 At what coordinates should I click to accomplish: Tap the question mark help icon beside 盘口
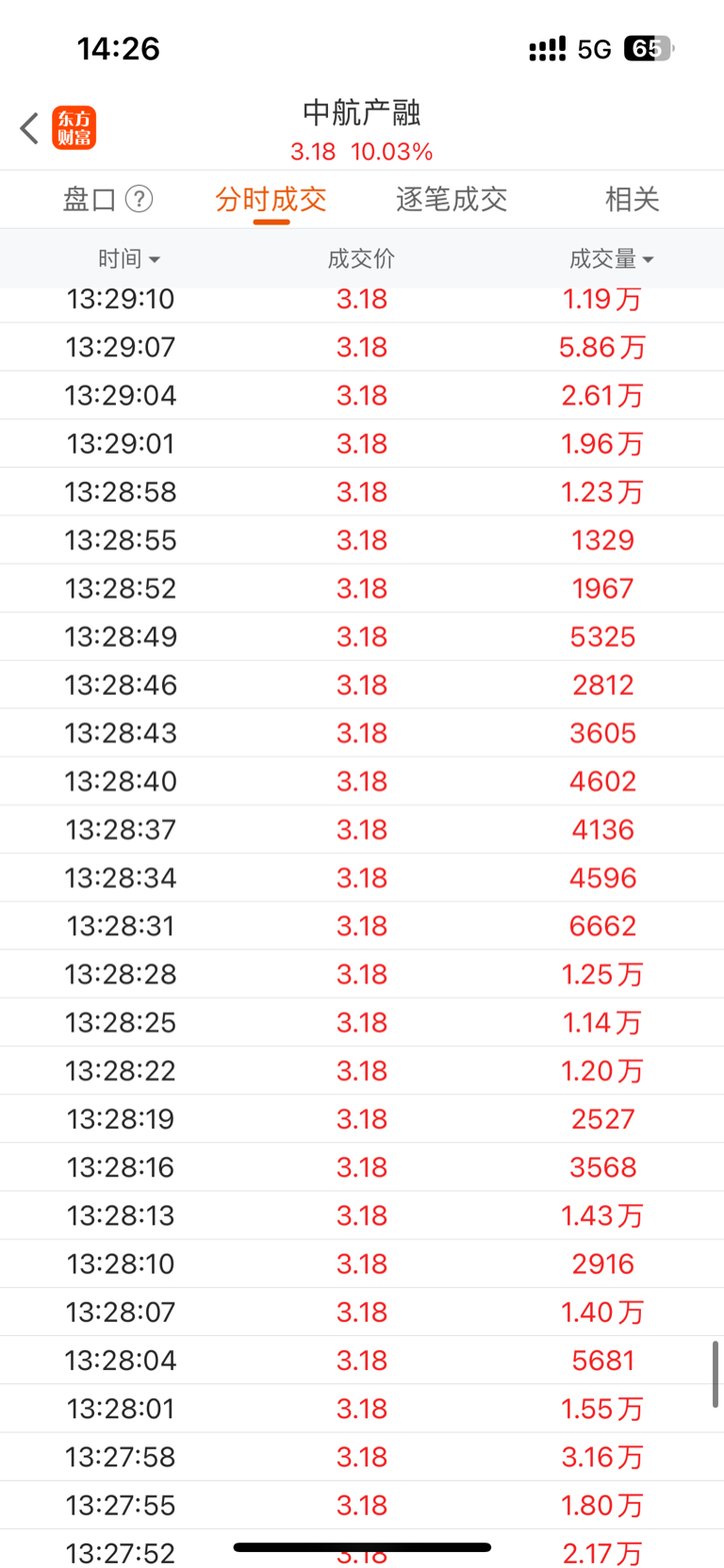tap(139, 199)
